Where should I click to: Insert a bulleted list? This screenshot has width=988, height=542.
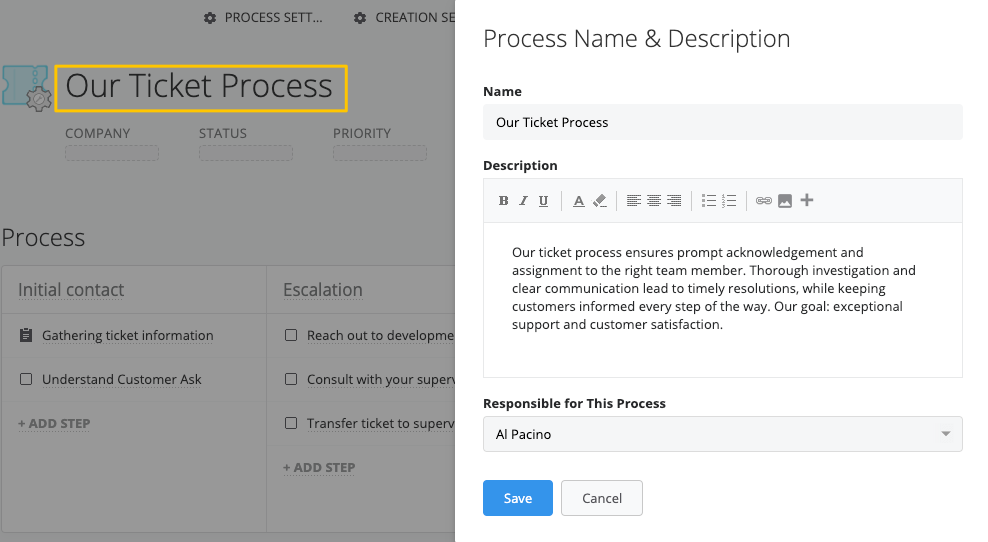click(709, 201)
